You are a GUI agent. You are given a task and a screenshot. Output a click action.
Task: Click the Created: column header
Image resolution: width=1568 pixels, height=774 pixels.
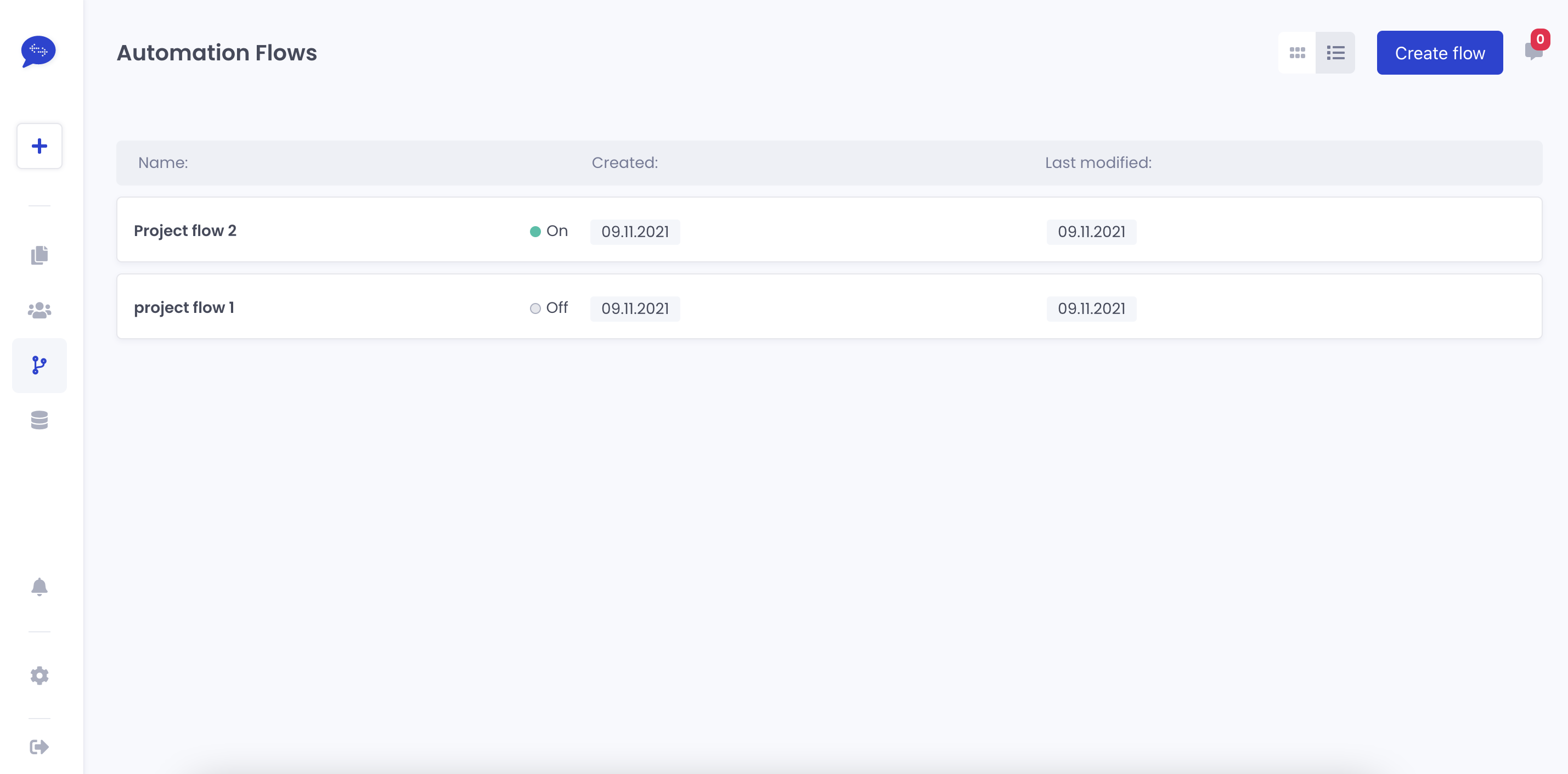(x=624, y=162)
